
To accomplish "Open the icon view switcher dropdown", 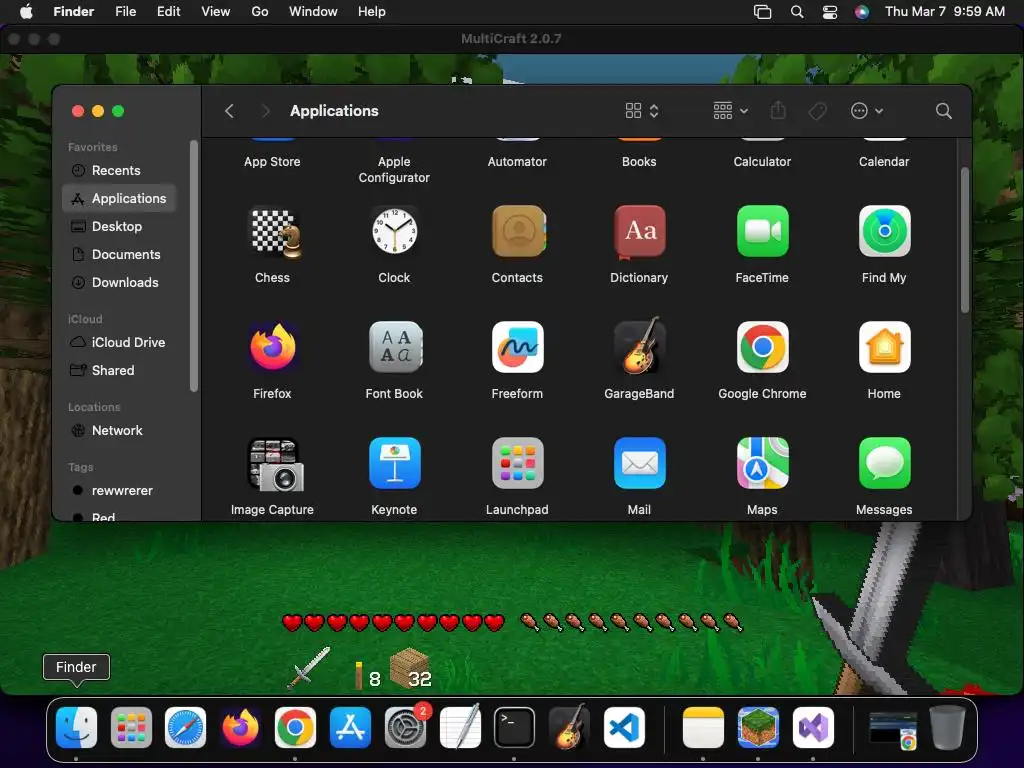I will 642,111.
